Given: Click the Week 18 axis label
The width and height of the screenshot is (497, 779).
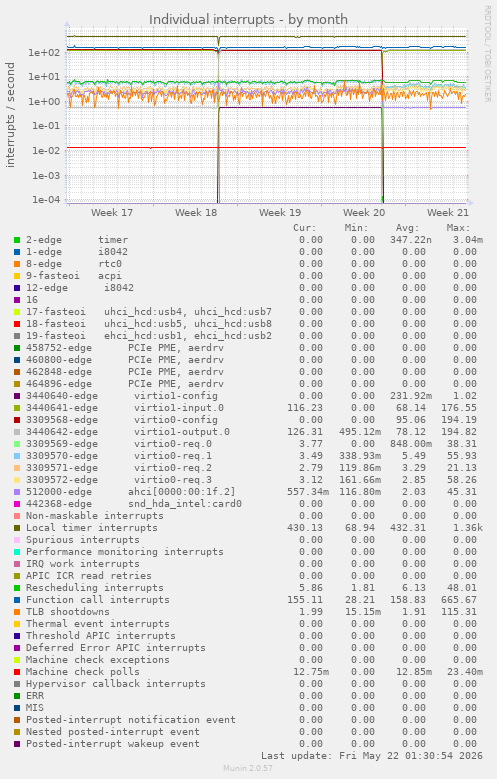Looking at the screenshot, I should click(196, 213).
